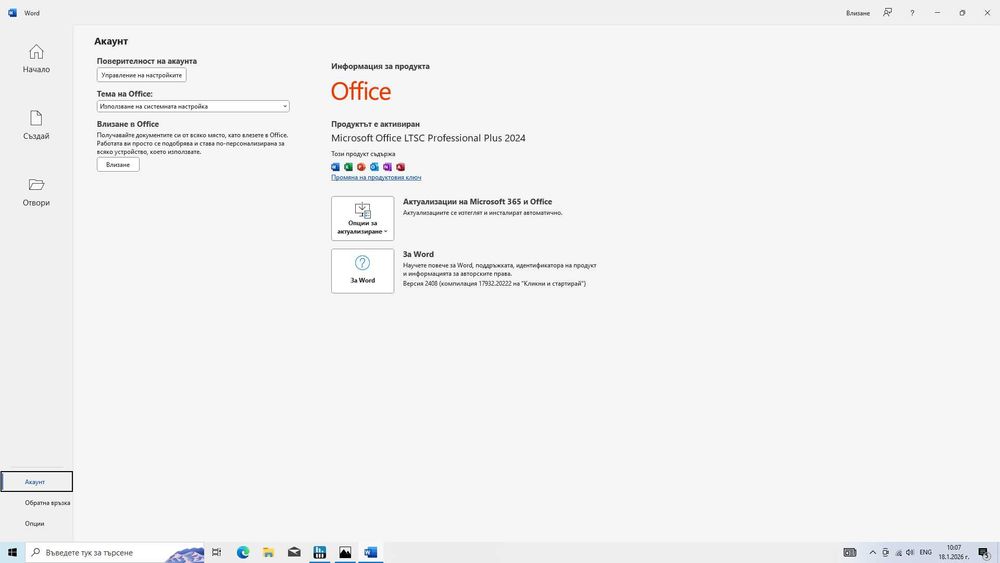1000x563 pixels.
Task: Click the Версия 2408 version text
Action: 494,284
